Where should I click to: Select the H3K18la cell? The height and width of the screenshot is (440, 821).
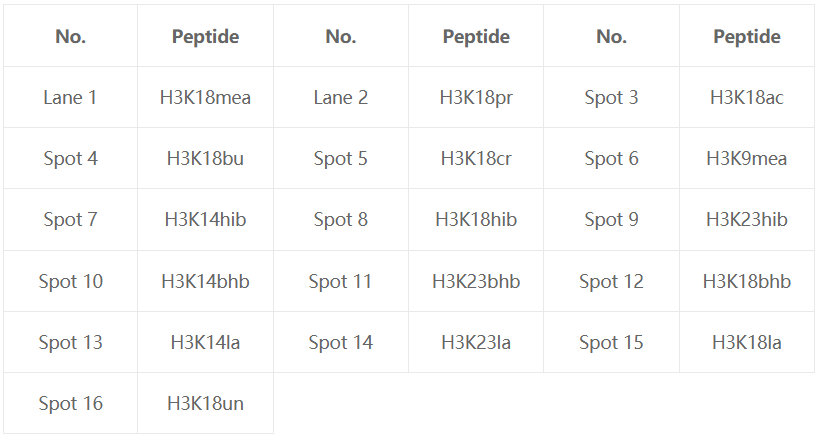coord(747,343)
